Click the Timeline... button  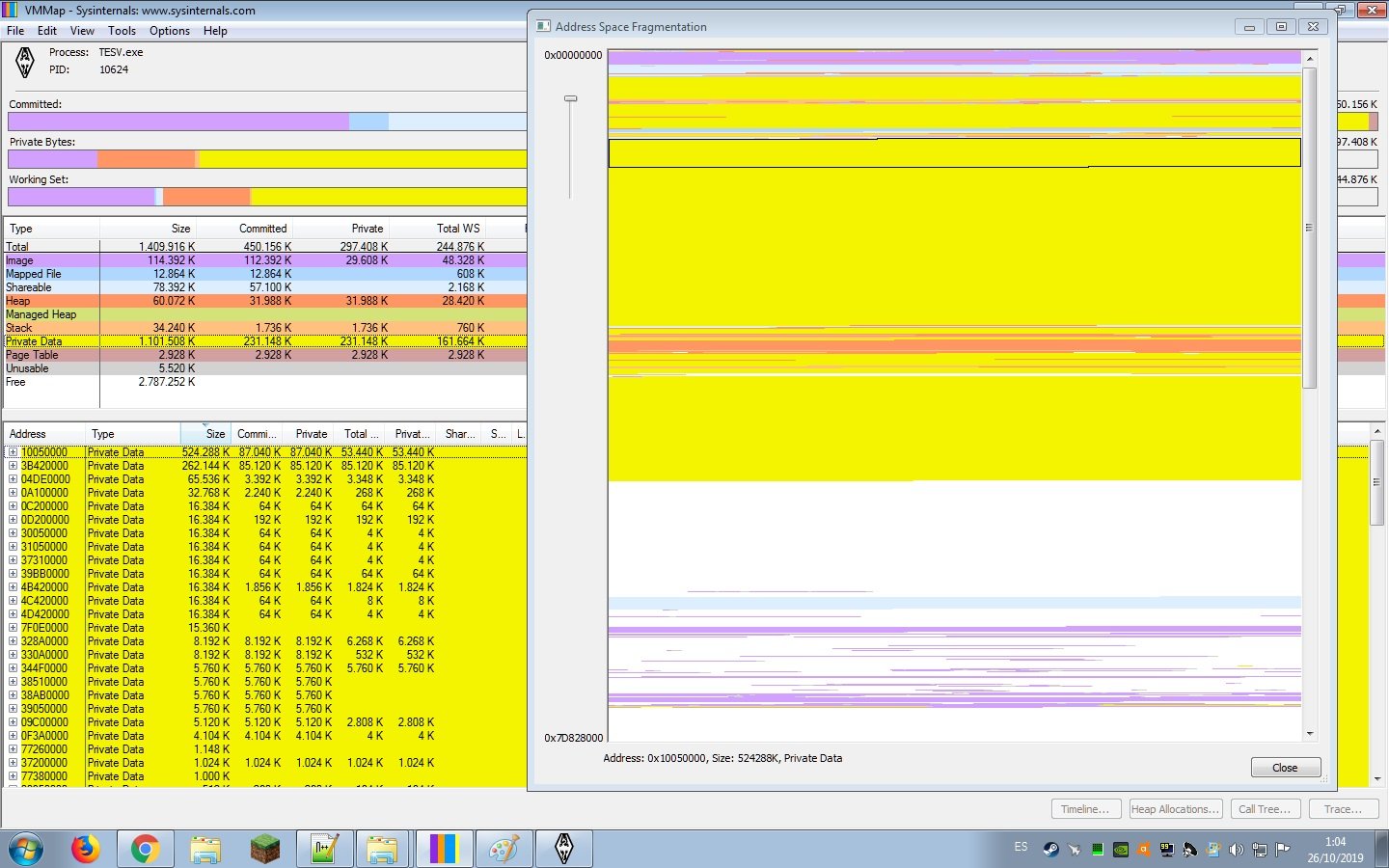click(1086, 809)
